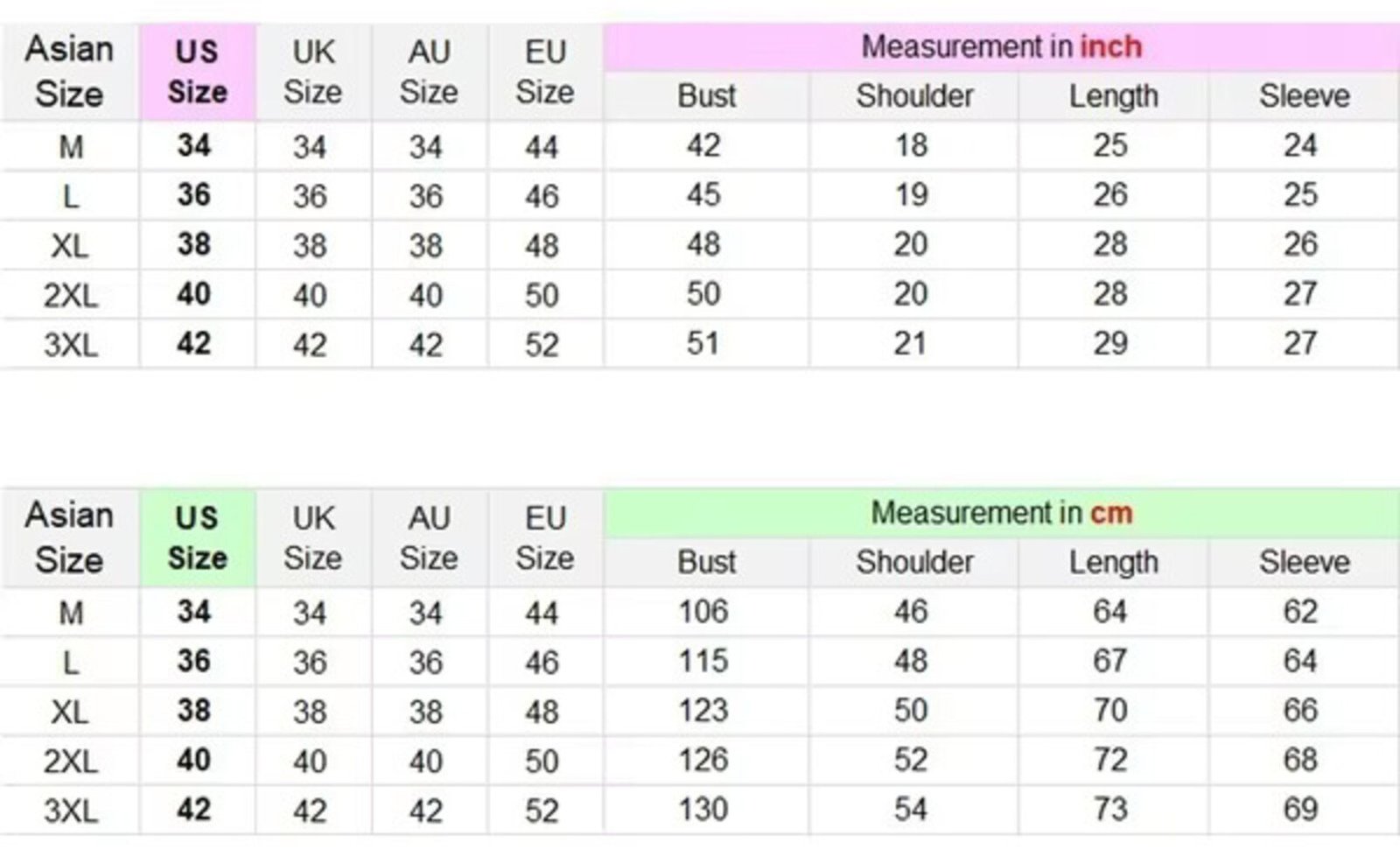Click the AU Size header in inch table
Image resolution: width=1400 pixels, height=856 pixels.
(x=429, y=72)
